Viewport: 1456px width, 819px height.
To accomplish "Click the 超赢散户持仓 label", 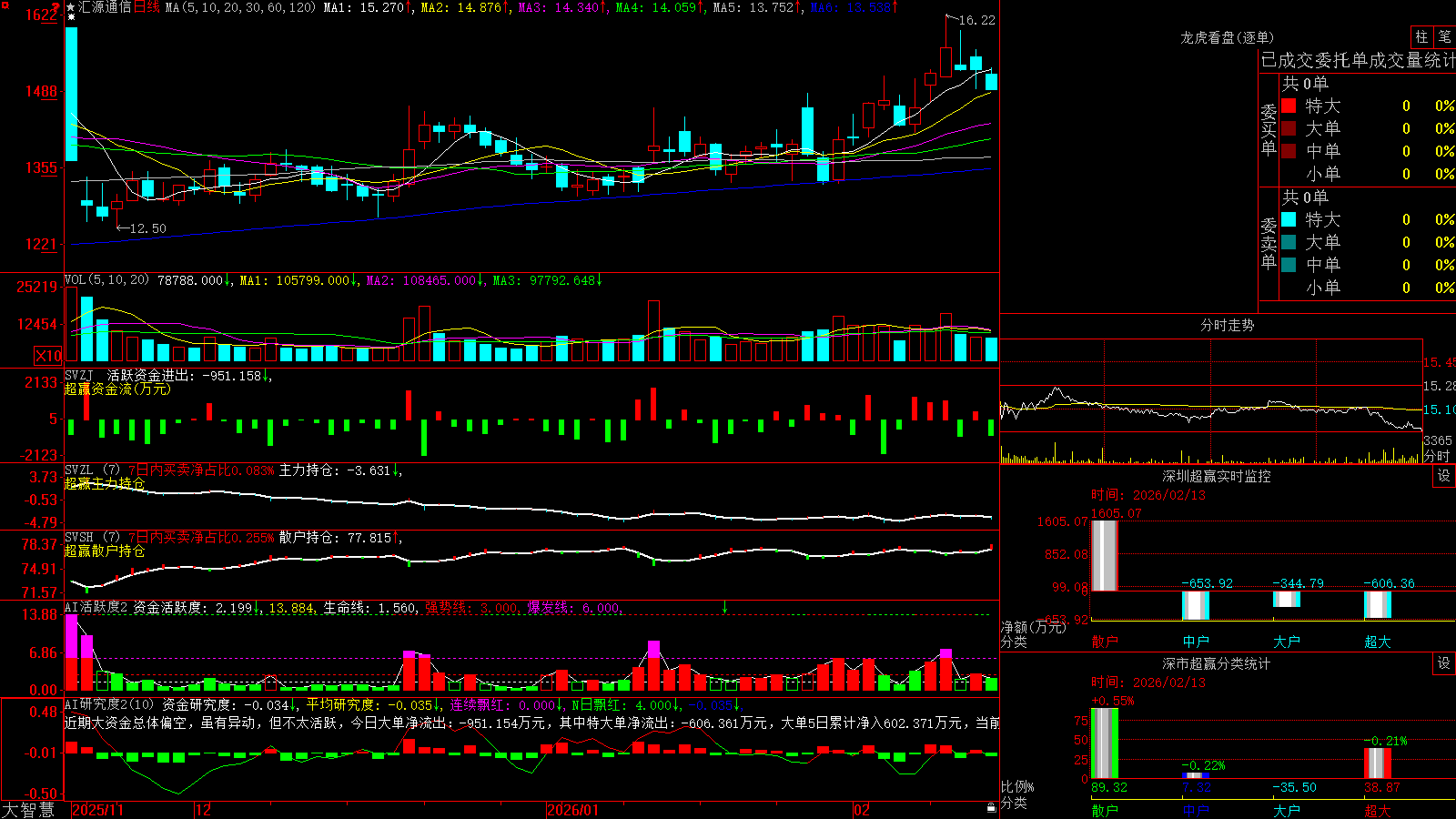I will coord(105,551).
